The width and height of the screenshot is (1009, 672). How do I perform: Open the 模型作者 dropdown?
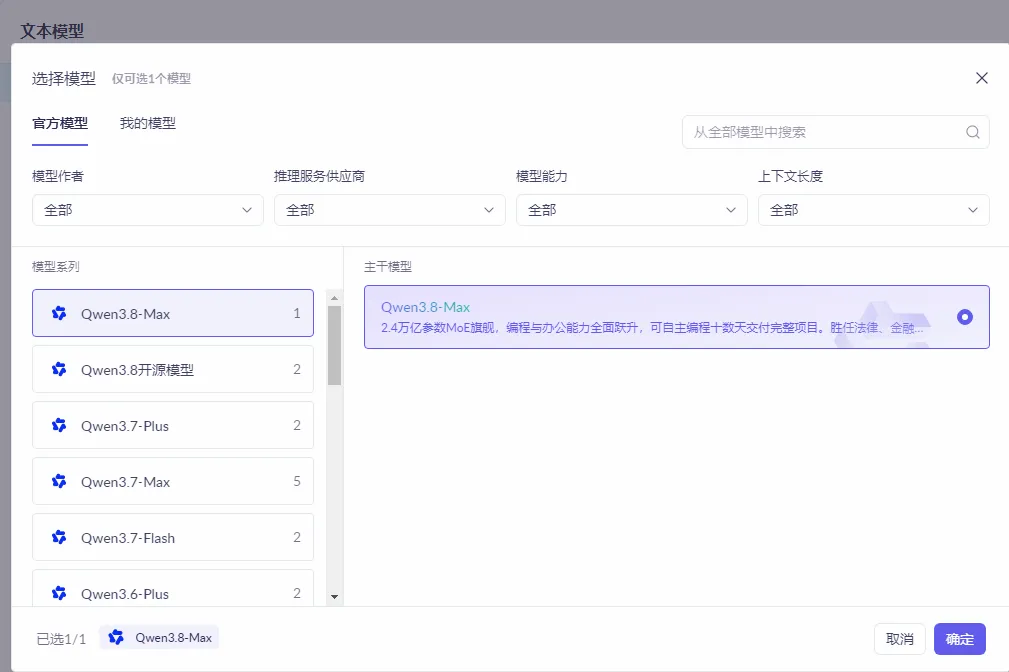[x=148, y=210]
